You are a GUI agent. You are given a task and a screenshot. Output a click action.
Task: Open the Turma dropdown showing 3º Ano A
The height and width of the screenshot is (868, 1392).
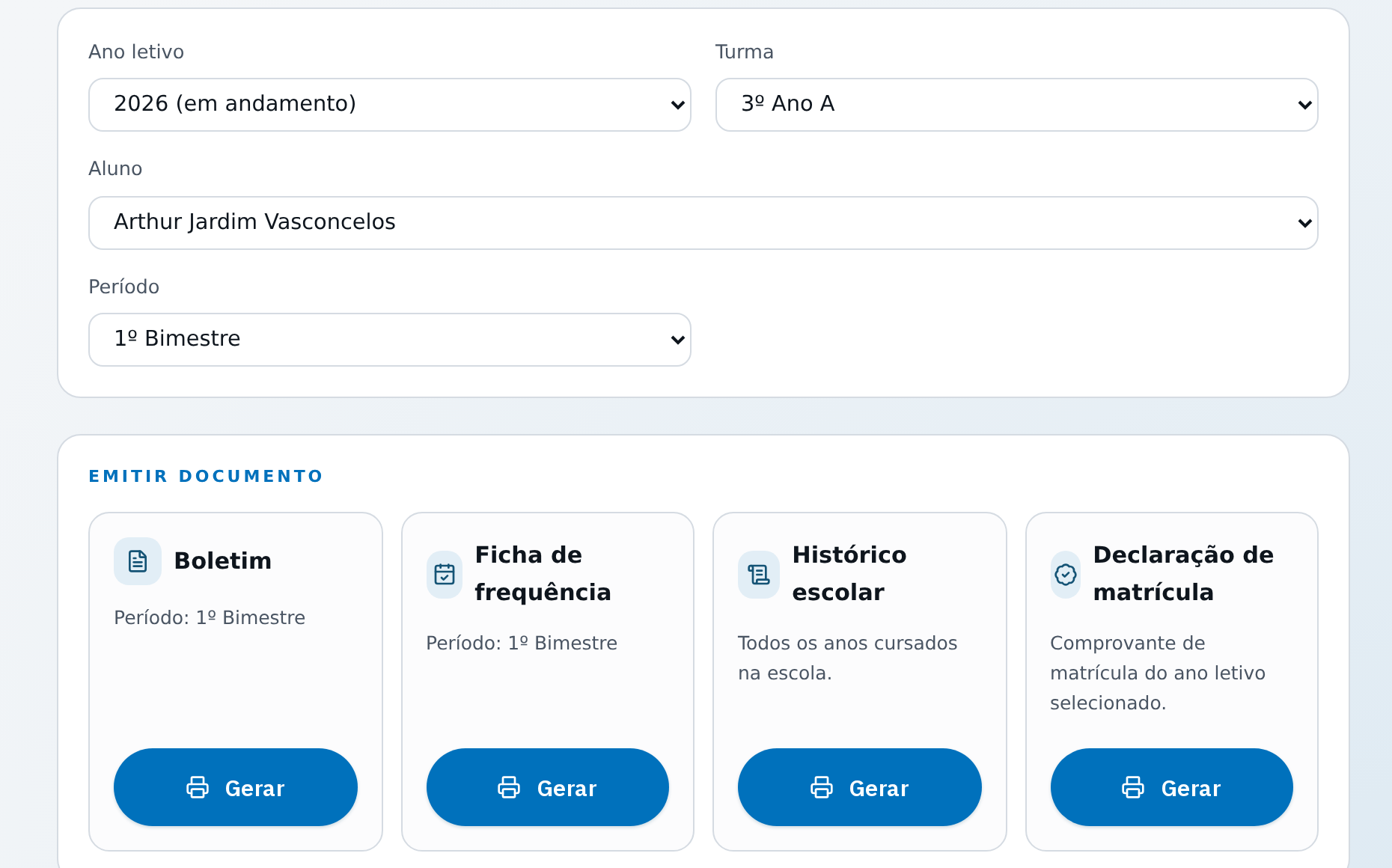click(1017, 105)
